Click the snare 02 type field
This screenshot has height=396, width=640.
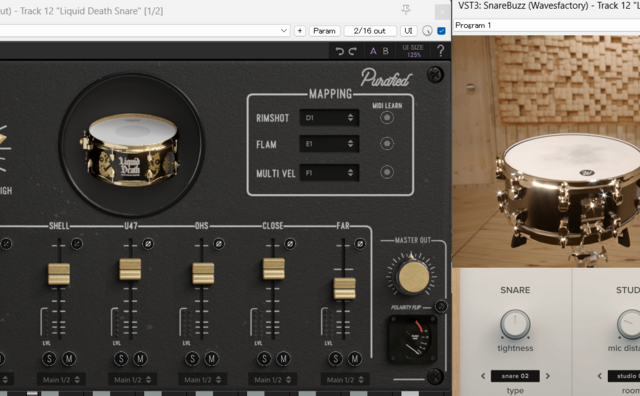[515, 376]
